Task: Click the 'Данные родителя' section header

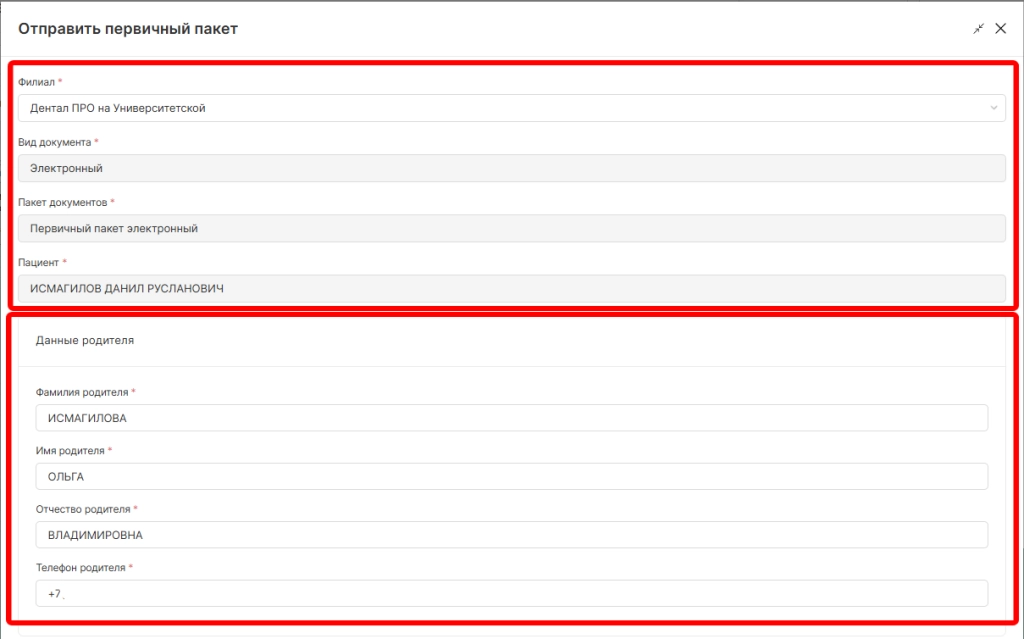Action: pyautogui.click(x=85, y=340)
